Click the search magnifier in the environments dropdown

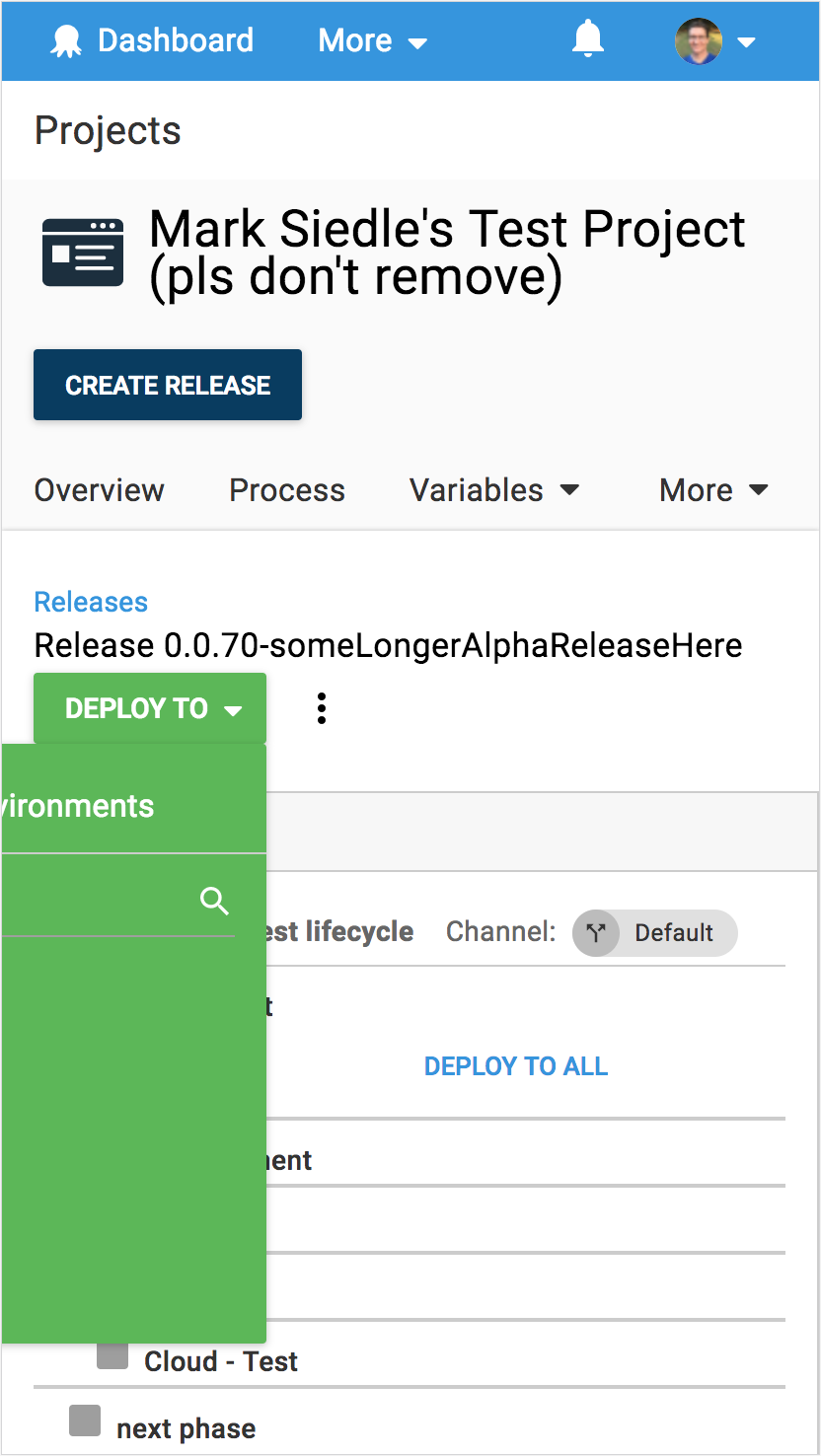pos(214,901)
